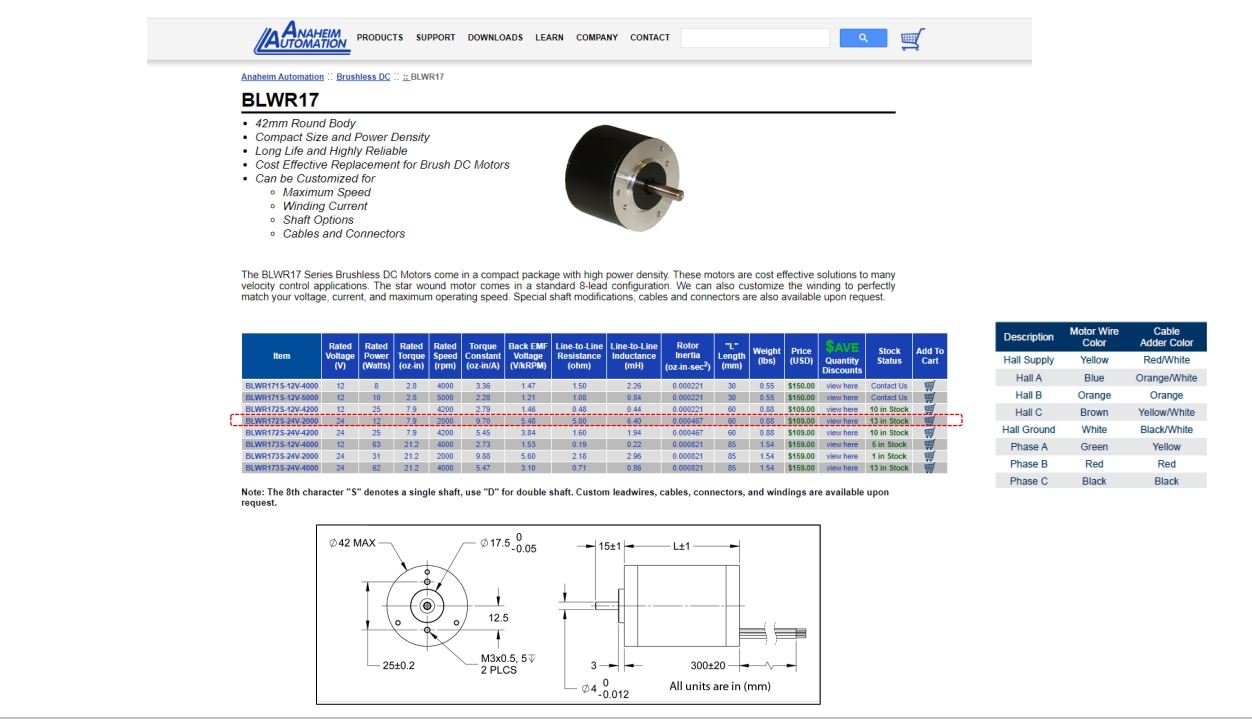View quantity discounts for BLWR171S-12V-4000
The width and height of the screenshot is (1252, 719).
842,386
